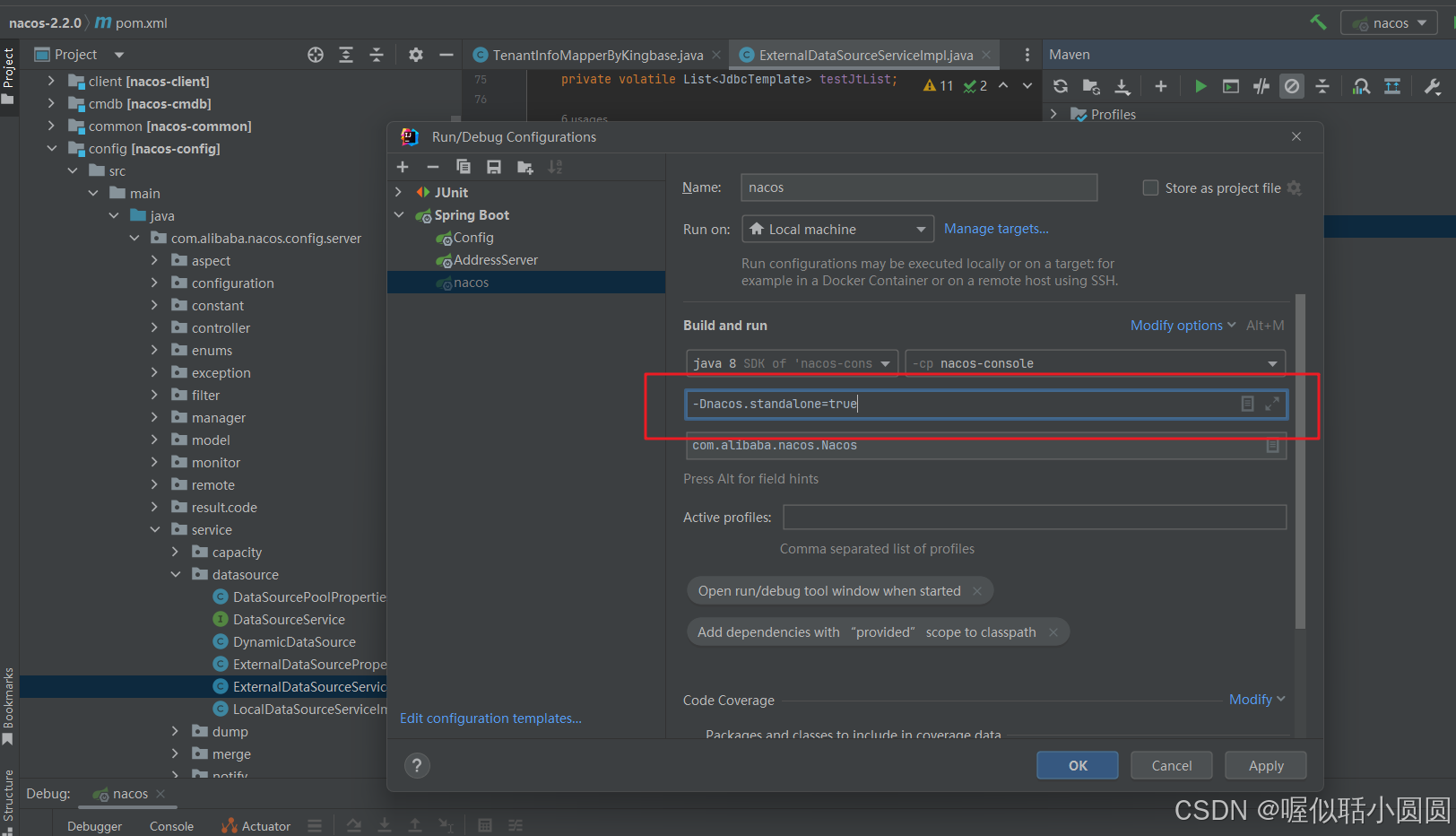Open Maven settings wrench icon
Screen dimensions: 1456x836
pos(1432,86)
